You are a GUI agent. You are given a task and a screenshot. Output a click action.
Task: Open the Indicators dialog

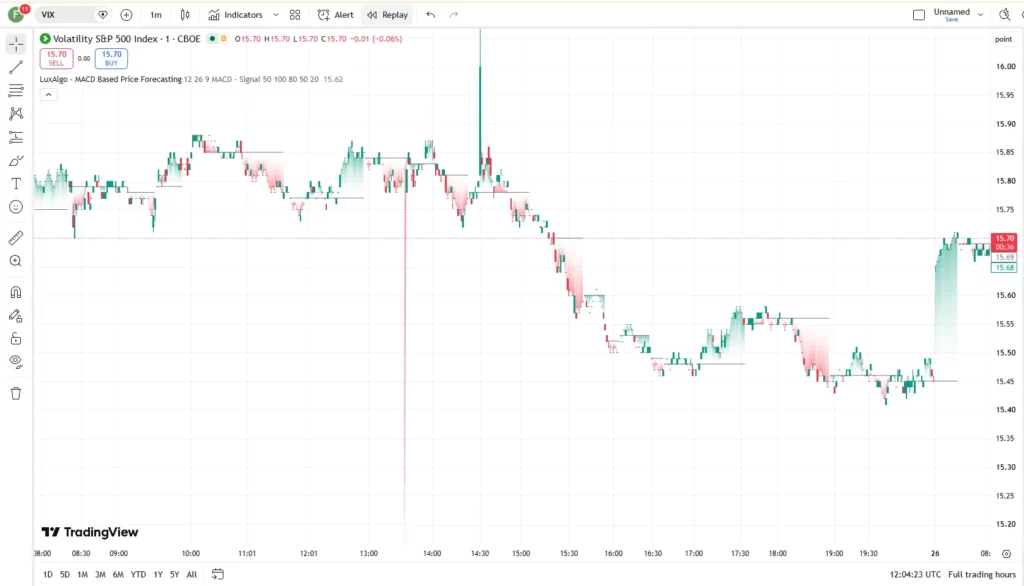click(236, 14)
